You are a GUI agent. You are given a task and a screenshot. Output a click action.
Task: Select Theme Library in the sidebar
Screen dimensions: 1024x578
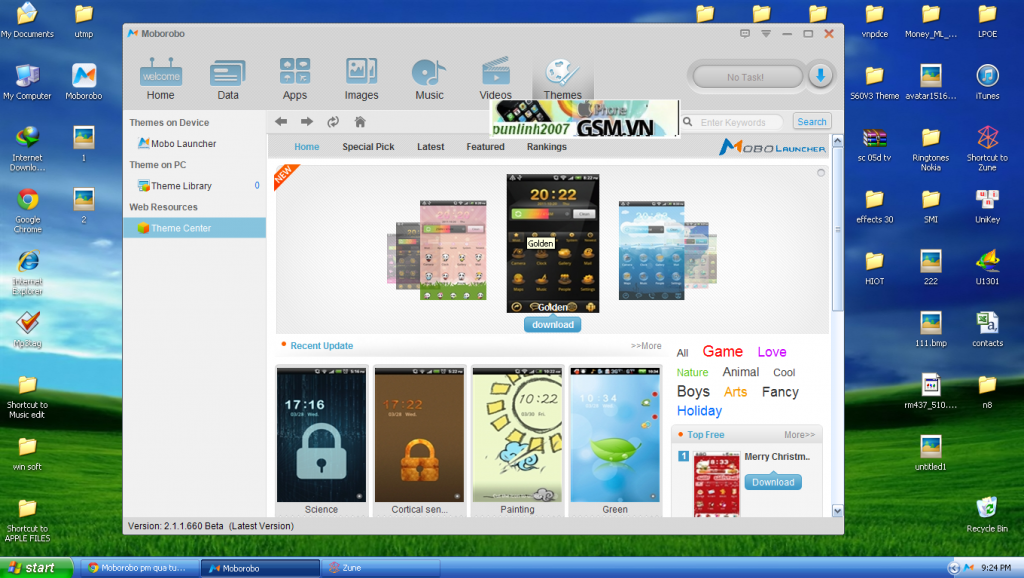181,186
